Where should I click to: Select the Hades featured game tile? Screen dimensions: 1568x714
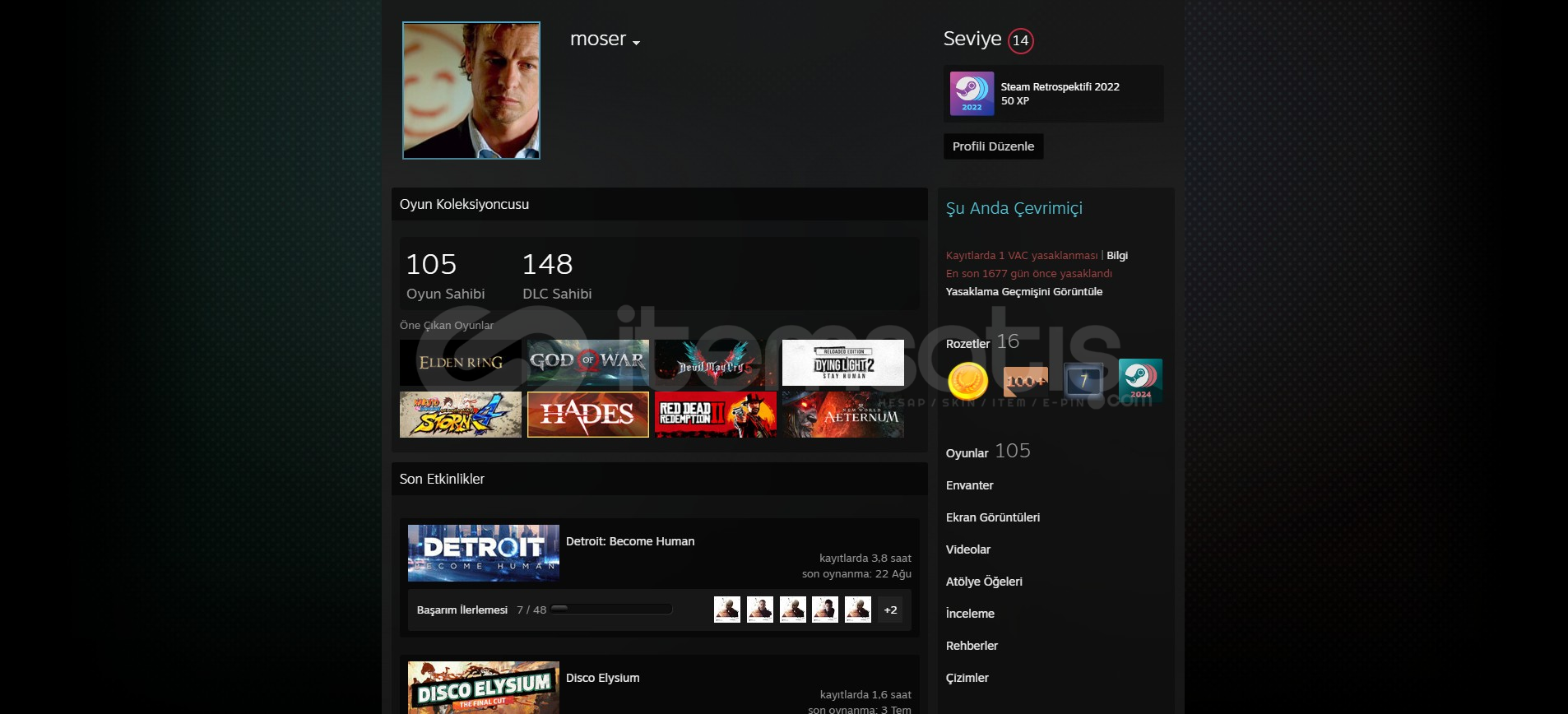588,415
